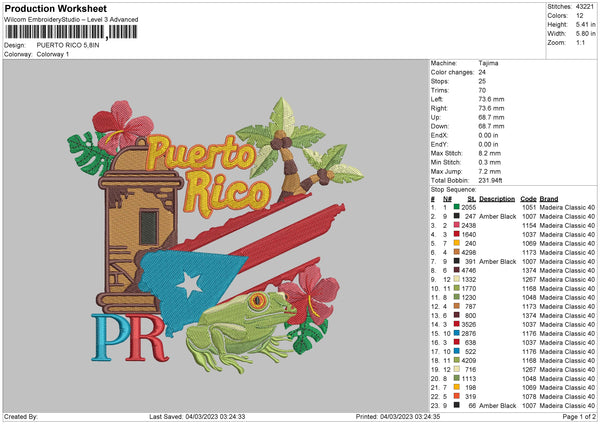Click stitch count '4209' in stop row 18
Screen dimensions: 600x424
[469, 360]
